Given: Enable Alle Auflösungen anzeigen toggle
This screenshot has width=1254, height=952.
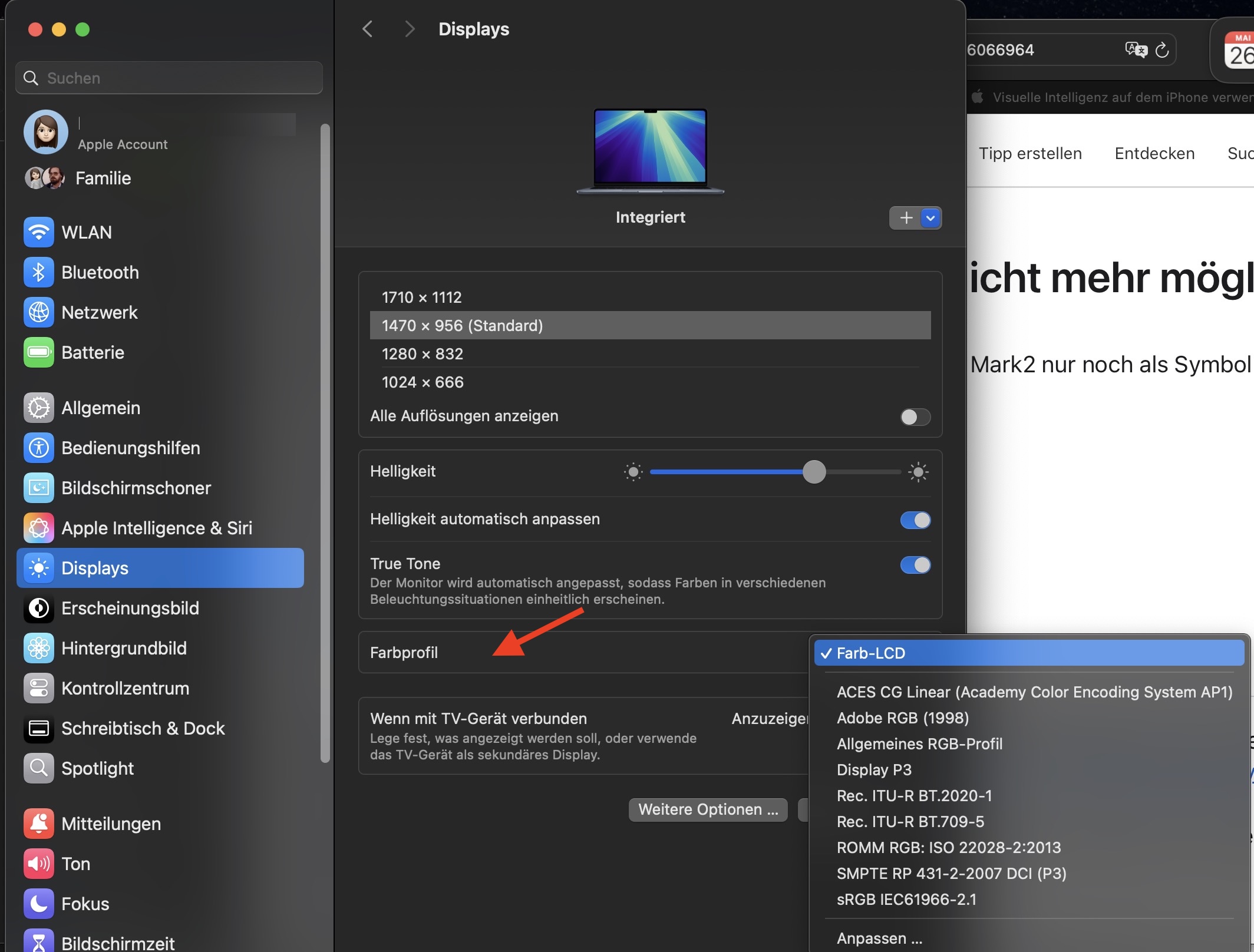Looking at the screenshot, I should 915,417.
